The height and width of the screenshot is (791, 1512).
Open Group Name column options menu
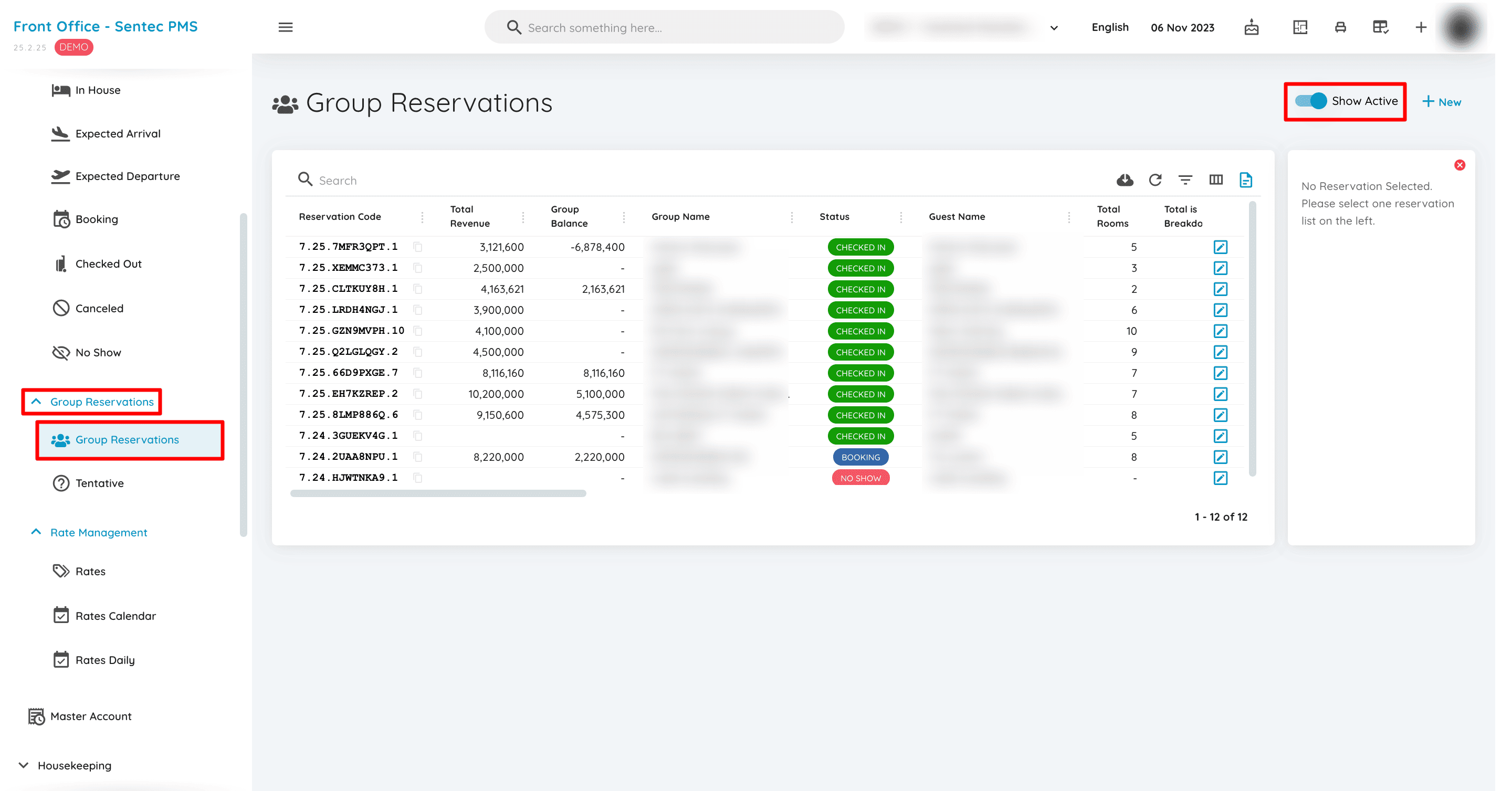click(x=791, y=217)
